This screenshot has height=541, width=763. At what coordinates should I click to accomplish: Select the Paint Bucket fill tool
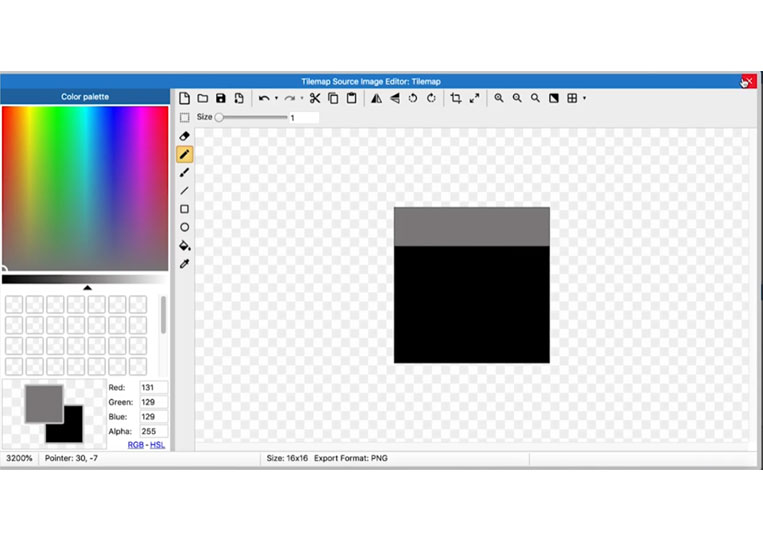point(185,246)
